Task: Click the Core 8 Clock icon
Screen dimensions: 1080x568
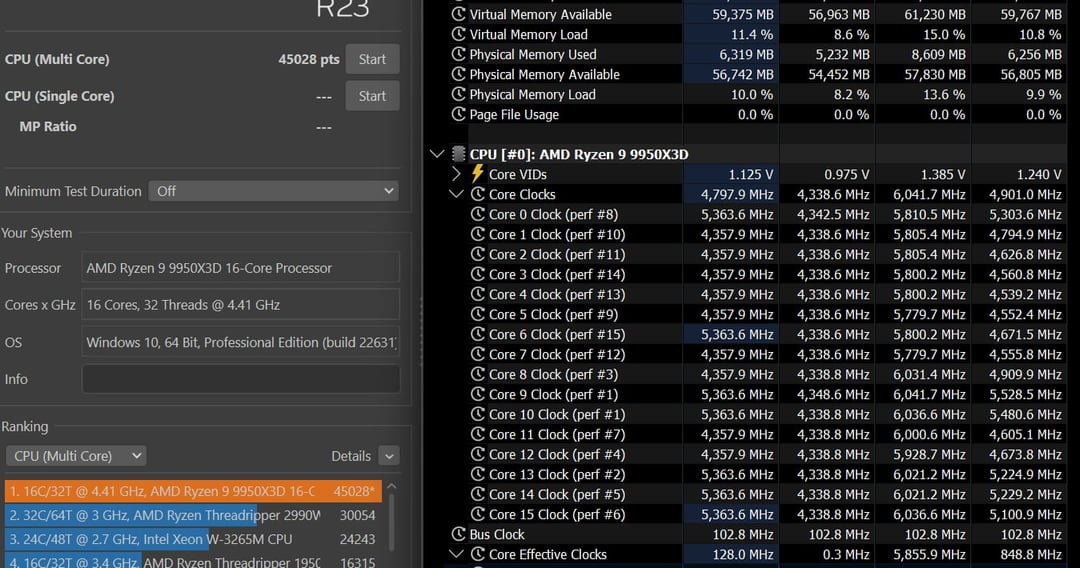Action: (x=477, y=373)
